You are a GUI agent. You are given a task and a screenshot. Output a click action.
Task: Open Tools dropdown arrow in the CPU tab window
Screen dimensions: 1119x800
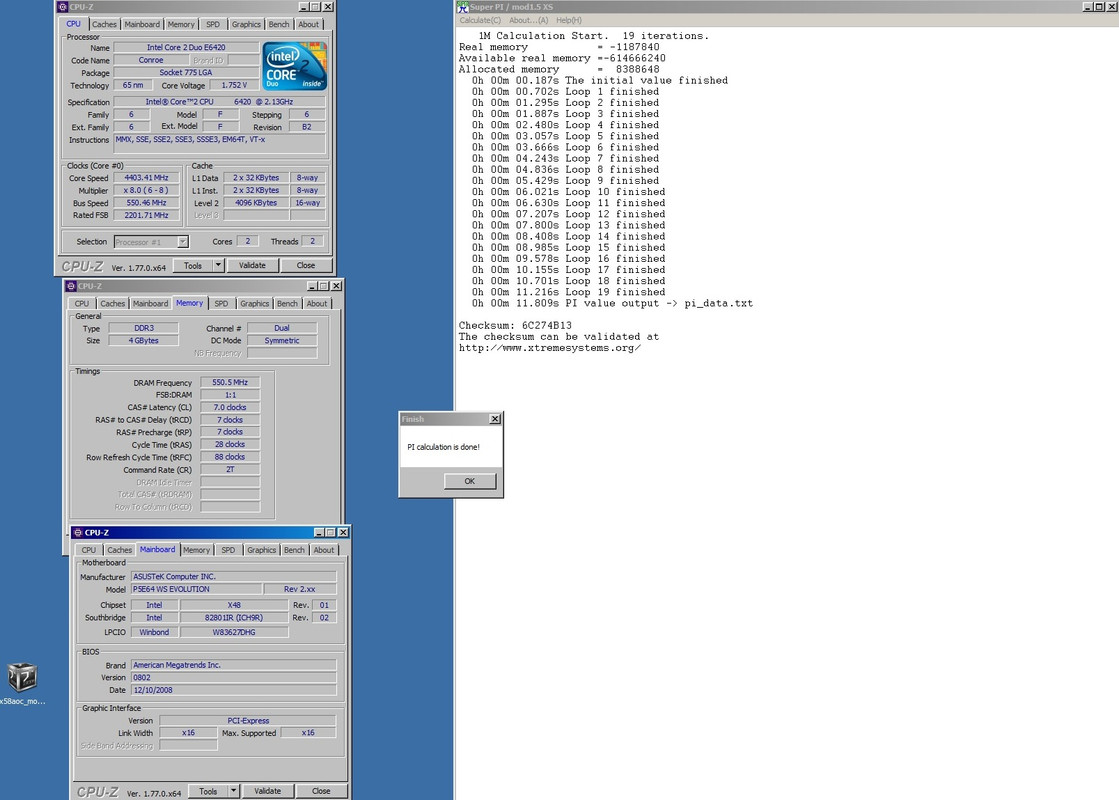[218, 265]
